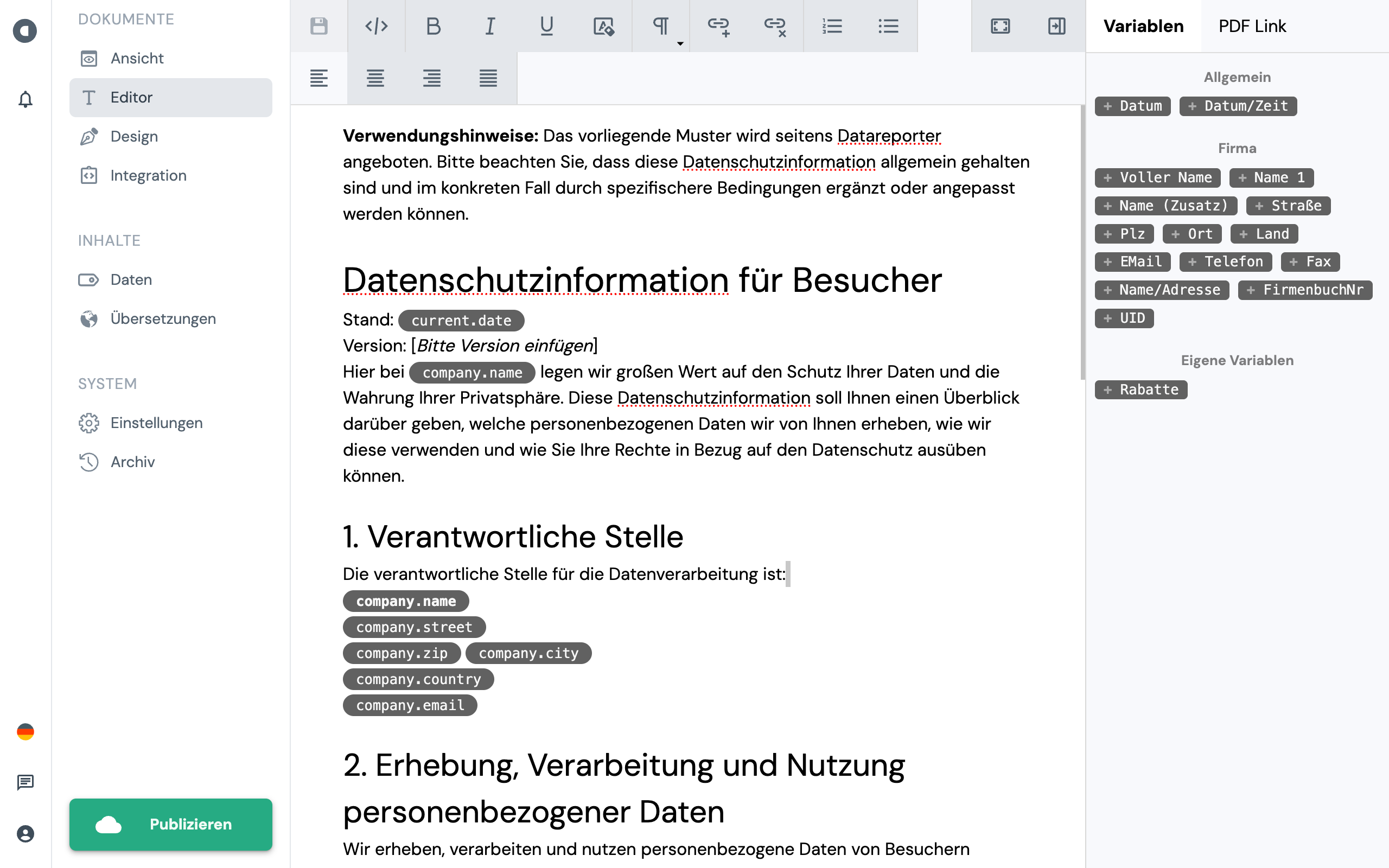Viewport: 1389px width, 868px height.
Task: Insert the Voller Name variable
Action: (1157, 177)
